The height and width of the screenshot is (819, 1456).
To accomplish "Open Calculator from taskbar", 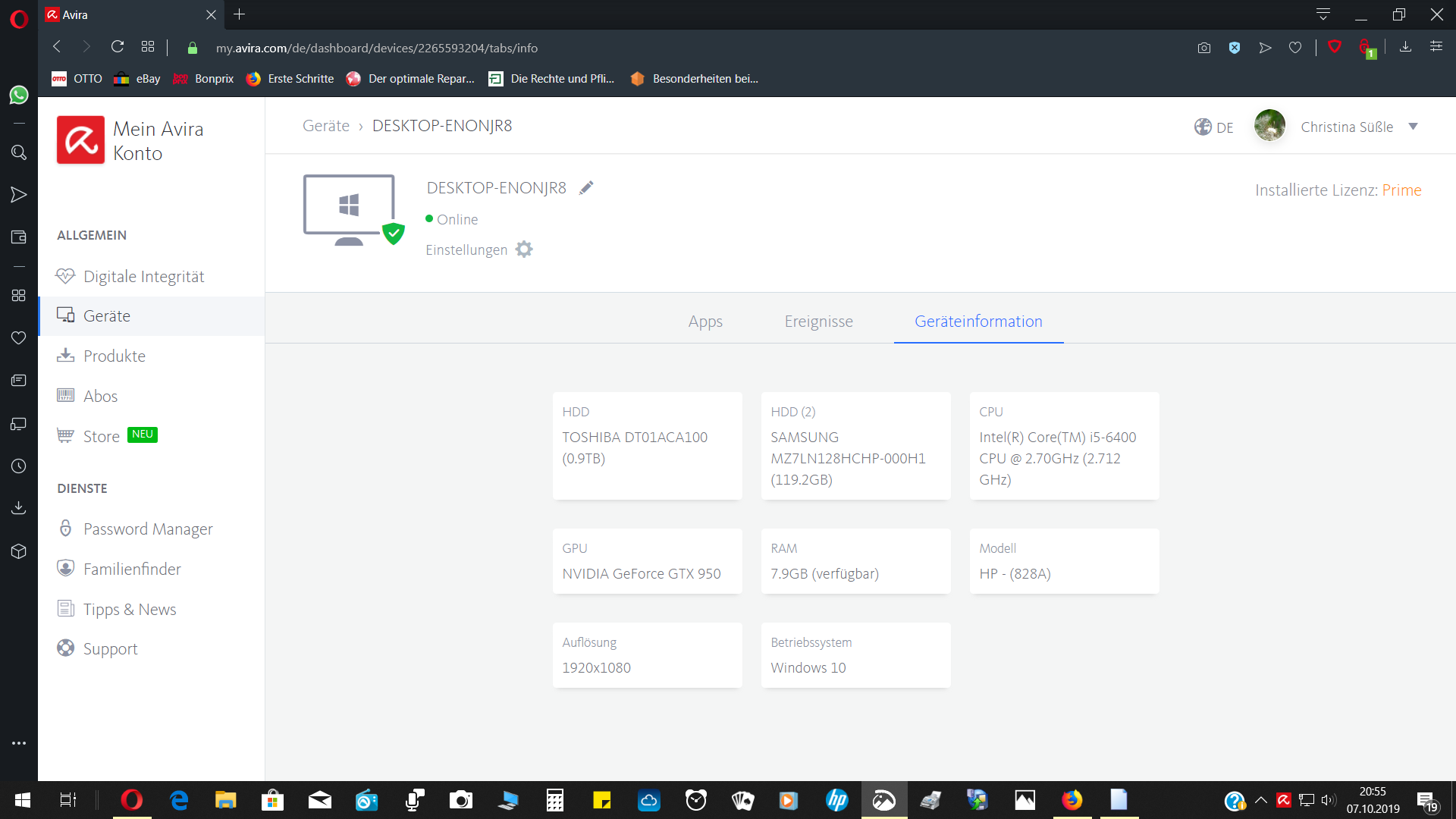I will (555, 800).
